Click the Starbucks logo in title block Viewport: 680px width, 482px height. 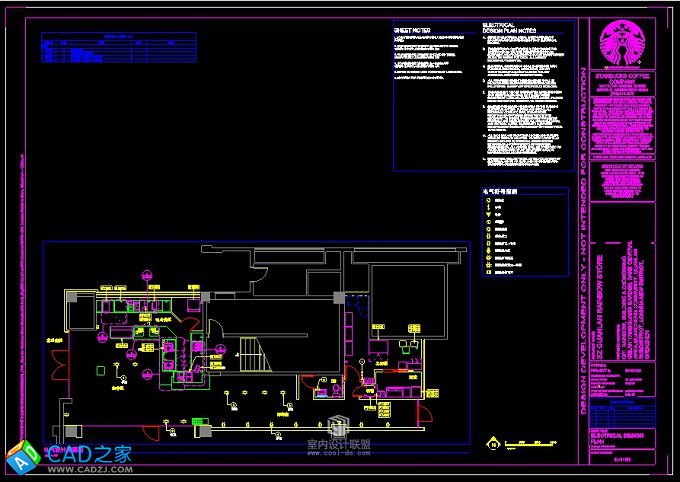pos(622,45)
